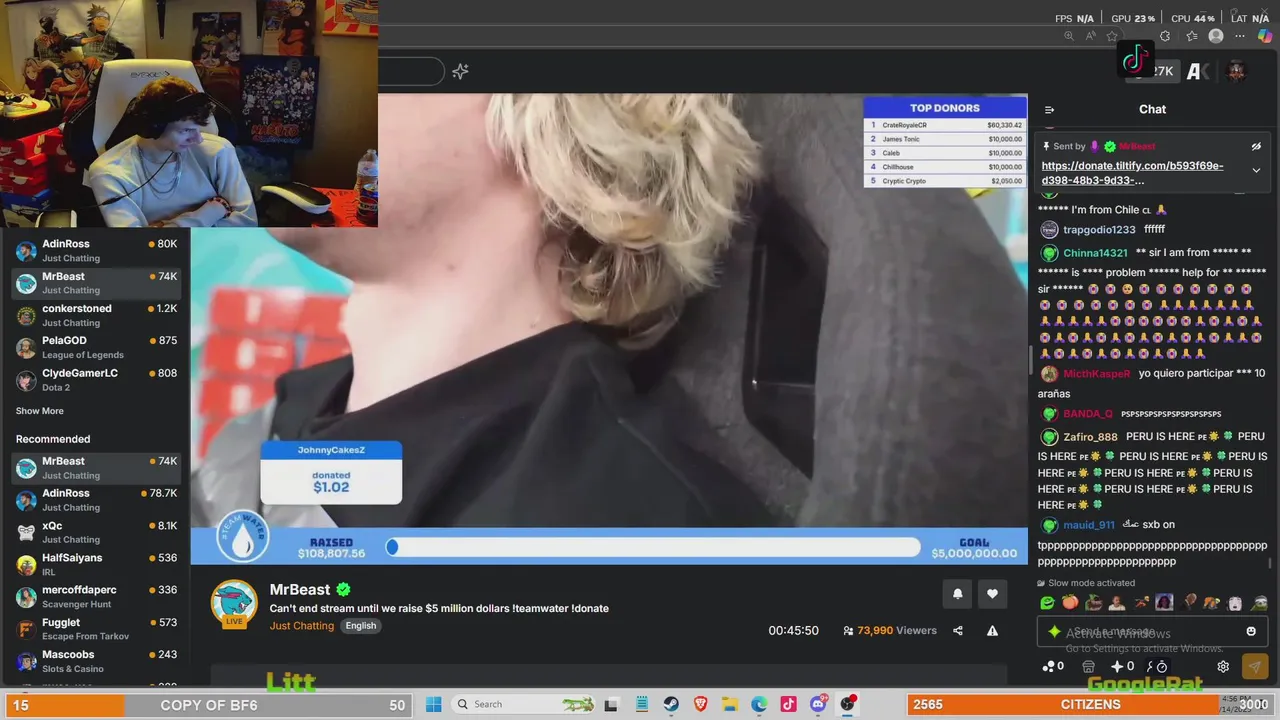Open File Explorer from the taskbar
This screenshot has height=720, width=1280.
tap(729, 704)
